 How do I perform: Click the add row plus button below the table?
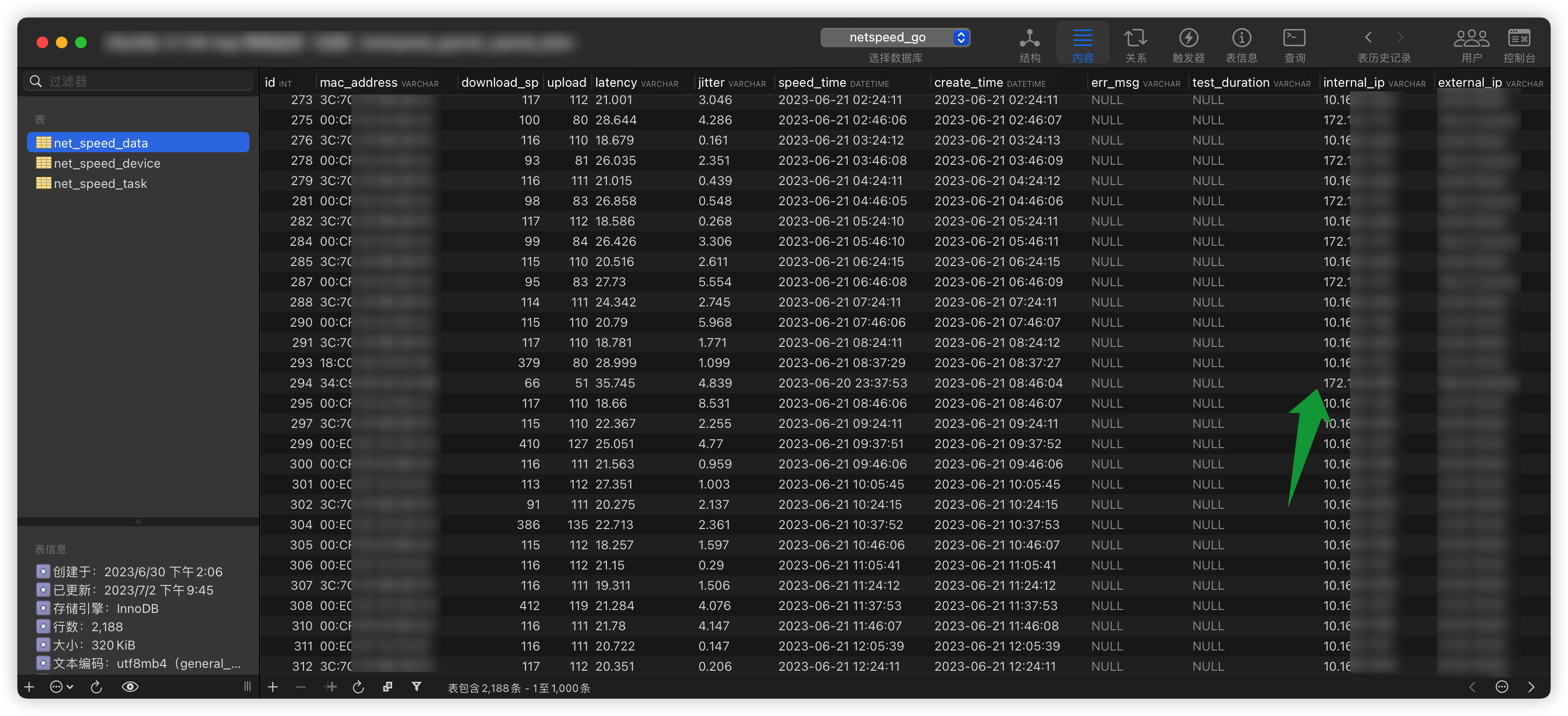(273, 687)
